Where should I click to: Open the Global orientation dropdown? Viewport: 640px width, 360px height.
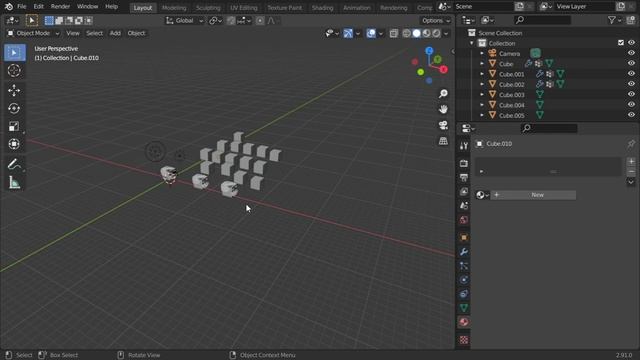pos(184,20)
